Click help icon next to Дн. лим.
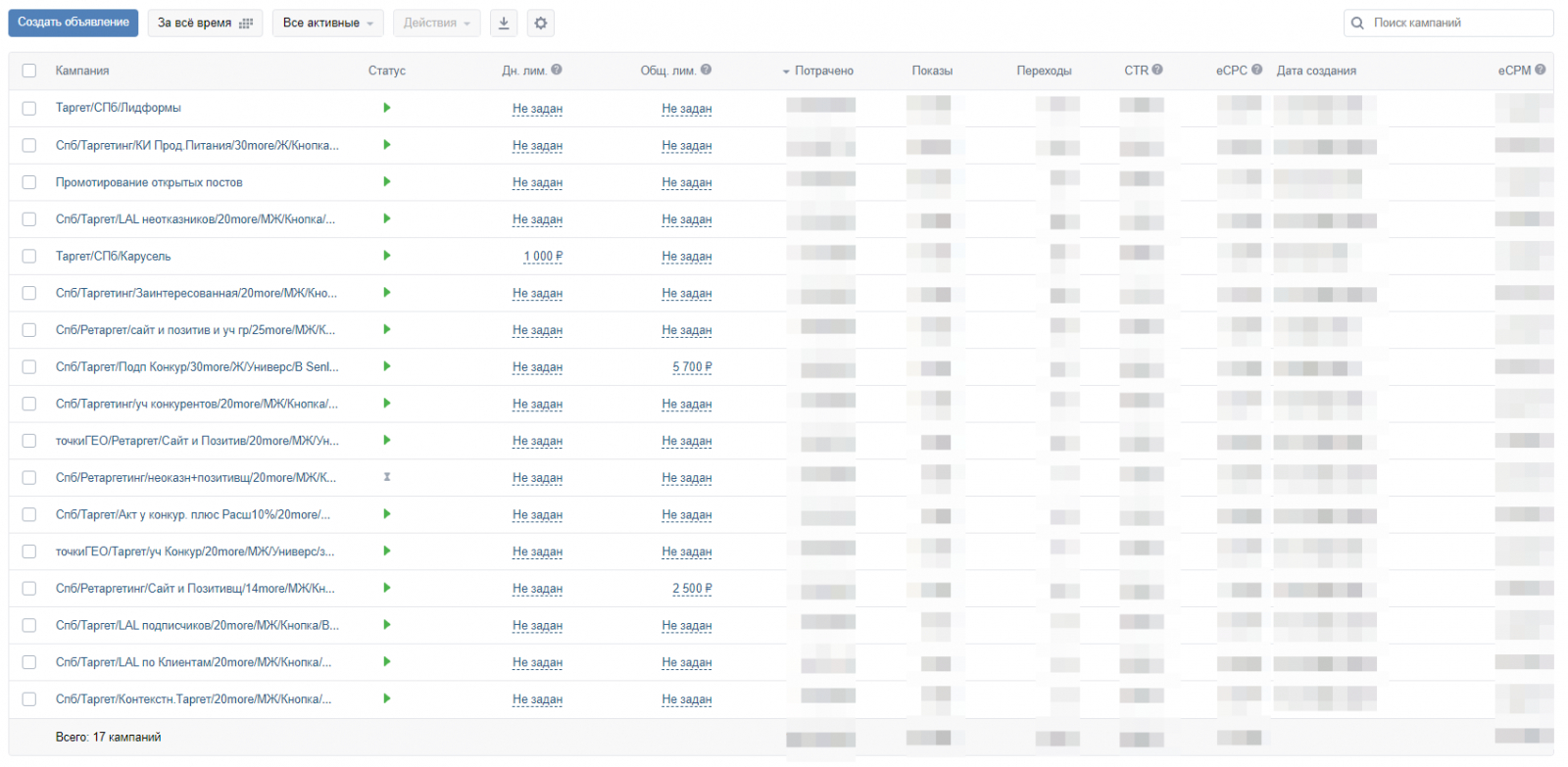 tap(557, 70)
